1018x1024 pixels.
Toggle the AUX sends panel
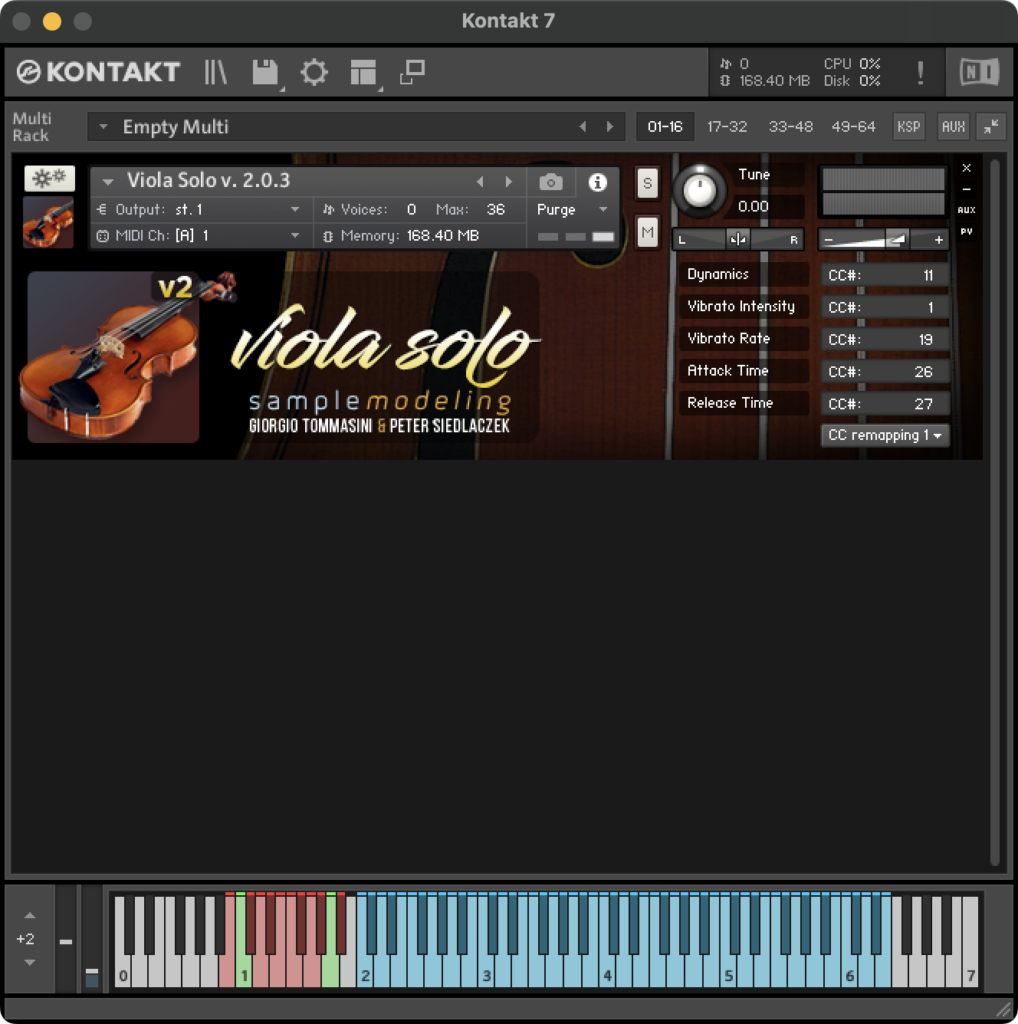pyautogui.click(x=953, y=127)
